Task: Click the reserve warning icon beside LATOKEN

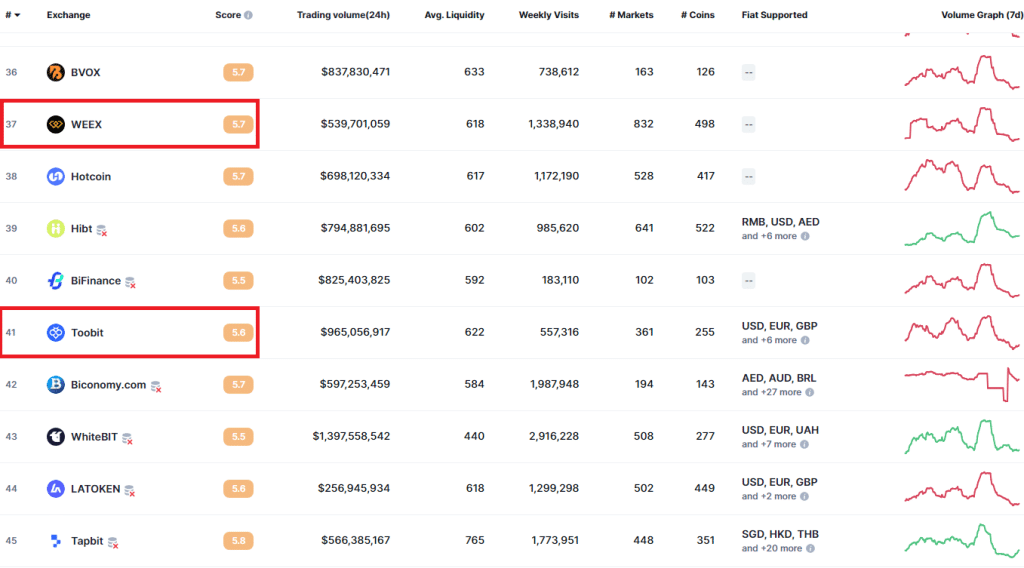Action: coord(130,490)
